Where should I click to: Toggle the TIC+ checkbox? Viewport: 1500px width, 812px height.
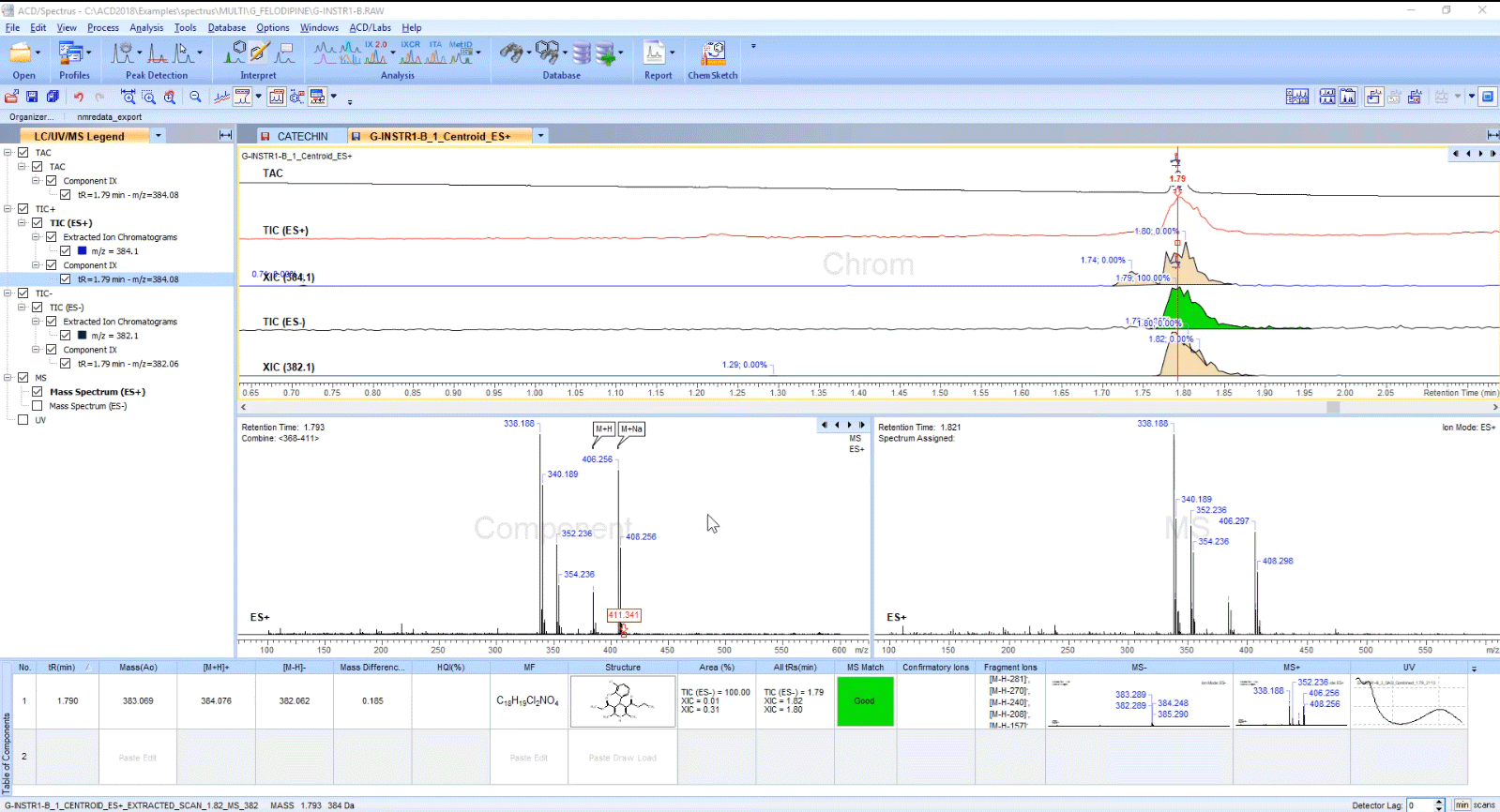(x=23, y=209)
